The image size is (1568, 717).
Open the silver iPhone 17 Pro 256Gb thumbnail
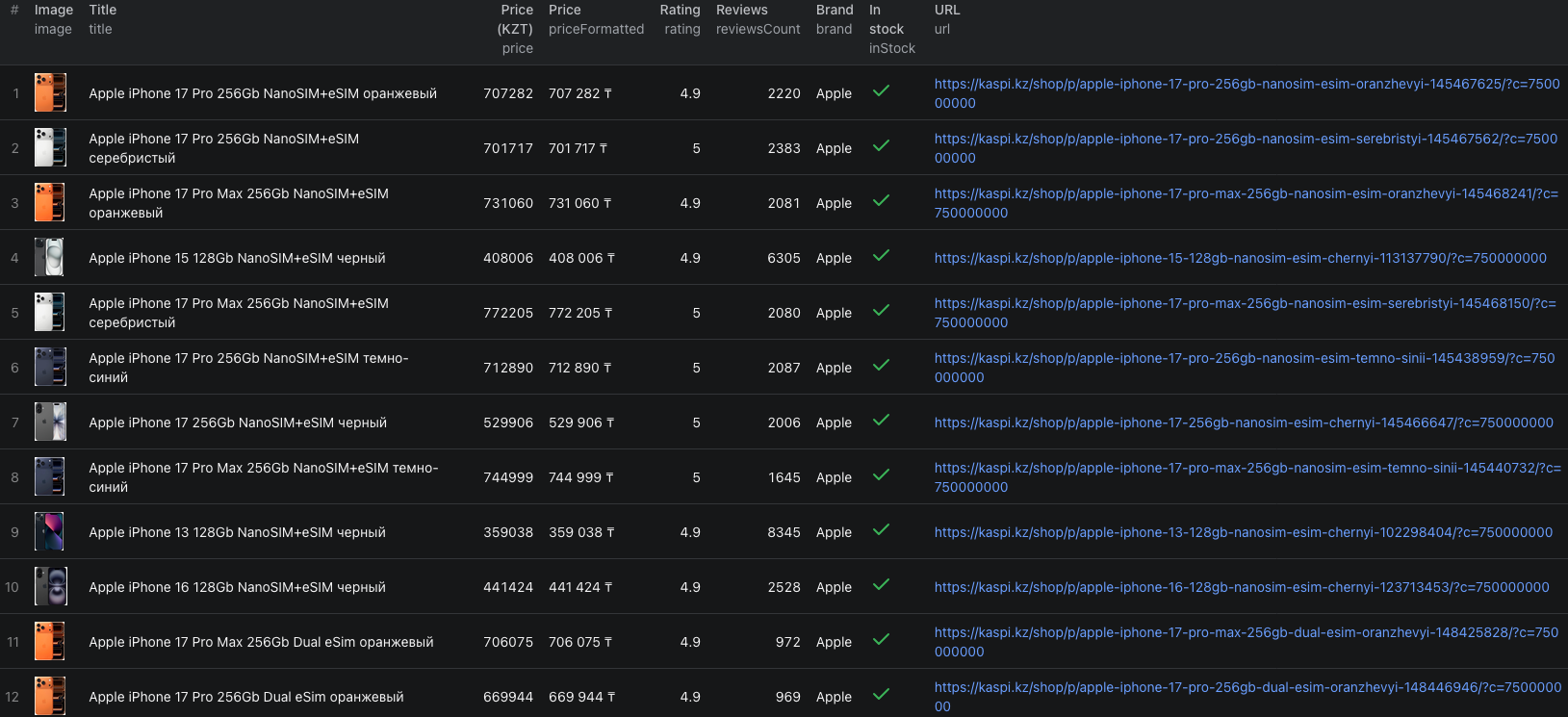pyautogui.click(x=50, y=147)
